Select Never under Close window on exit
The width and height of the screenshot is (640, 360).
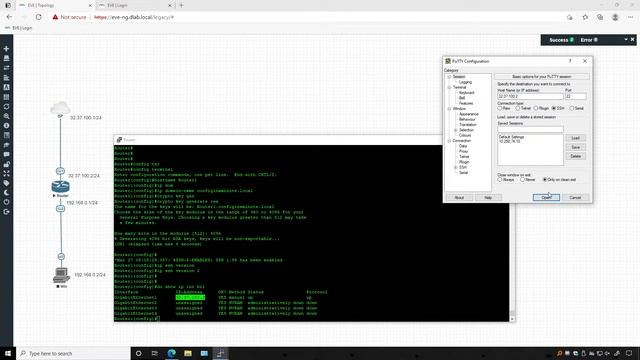click(522, 180)
